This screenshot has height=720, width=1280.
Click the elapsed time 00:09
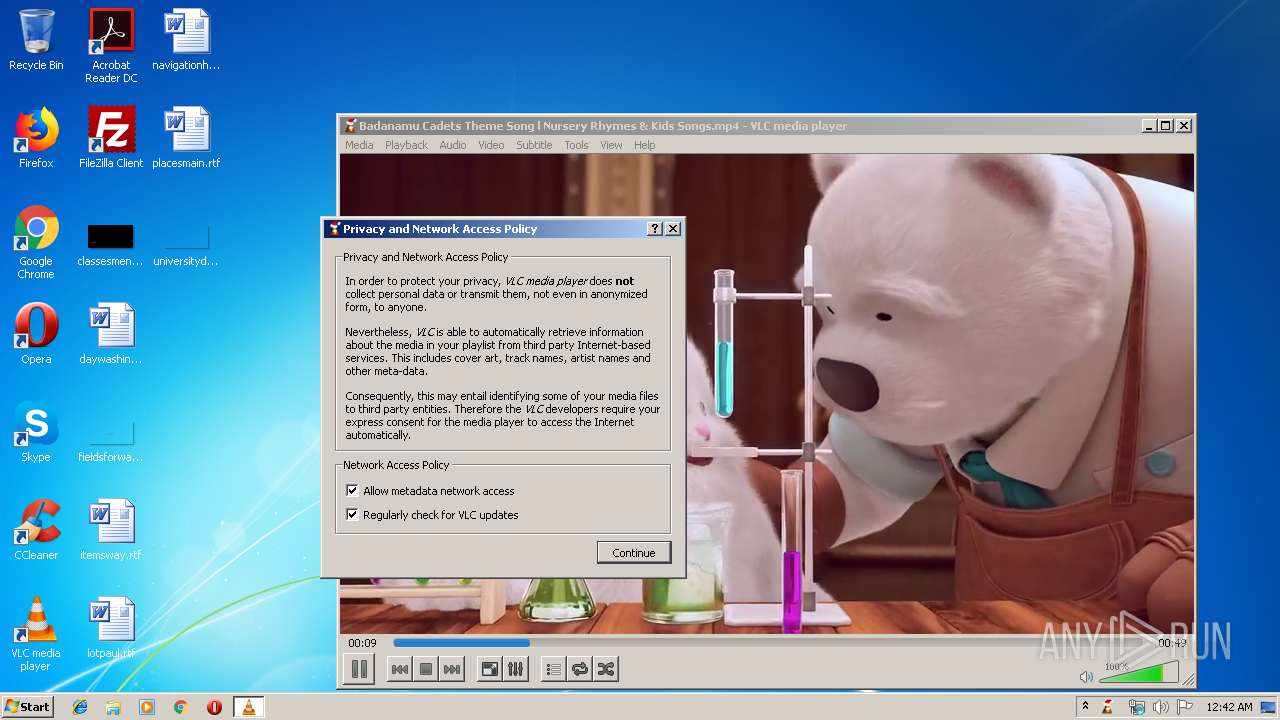click(362, 643)
